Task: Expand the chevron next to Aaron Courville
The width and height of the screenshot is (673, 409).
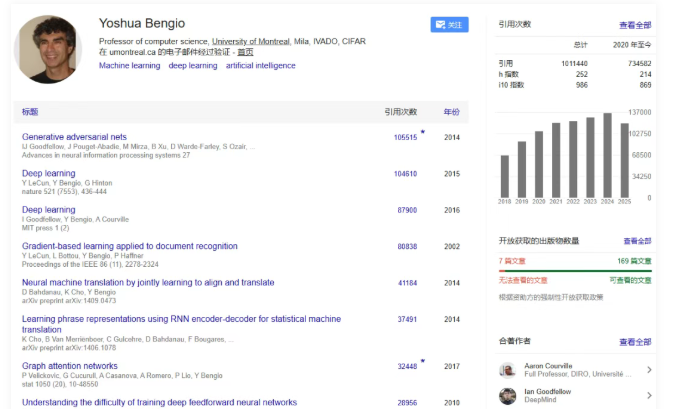Action: click(x=649, y=370)
